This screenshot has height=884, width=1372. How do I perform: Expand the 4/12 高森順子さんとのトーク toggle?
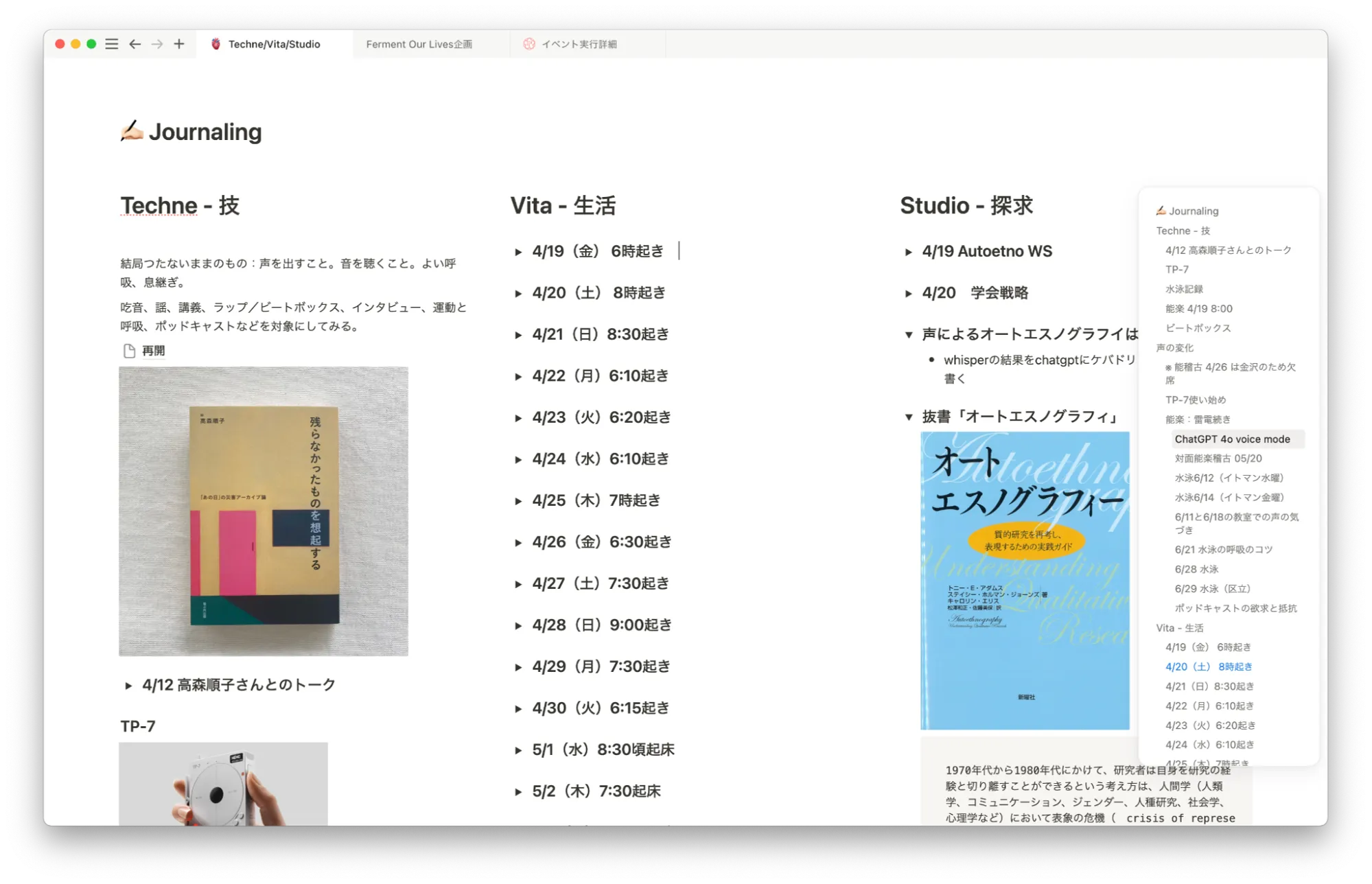coord(128,684)
